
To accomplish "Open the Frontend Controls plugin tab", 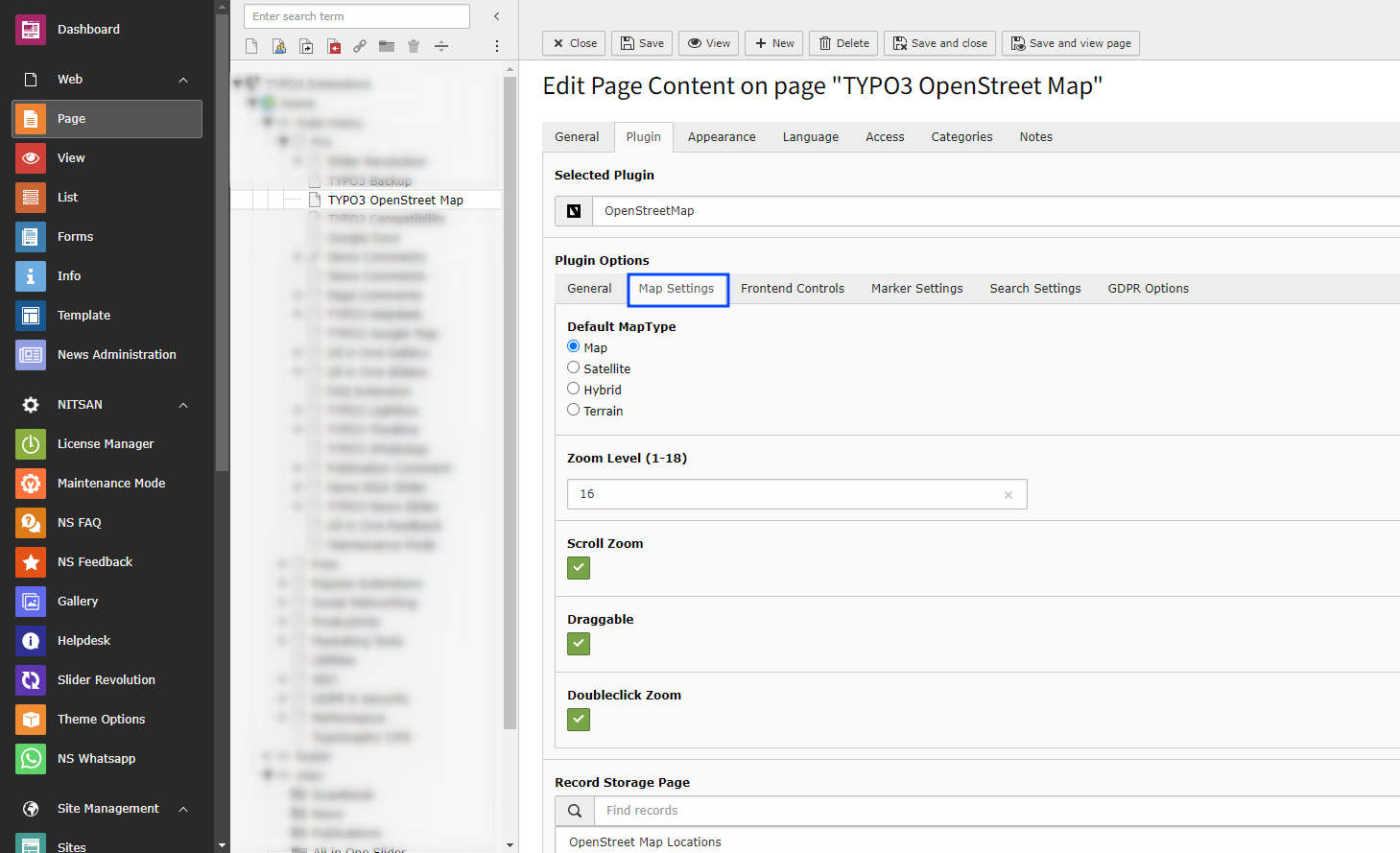I will (793, 289).
